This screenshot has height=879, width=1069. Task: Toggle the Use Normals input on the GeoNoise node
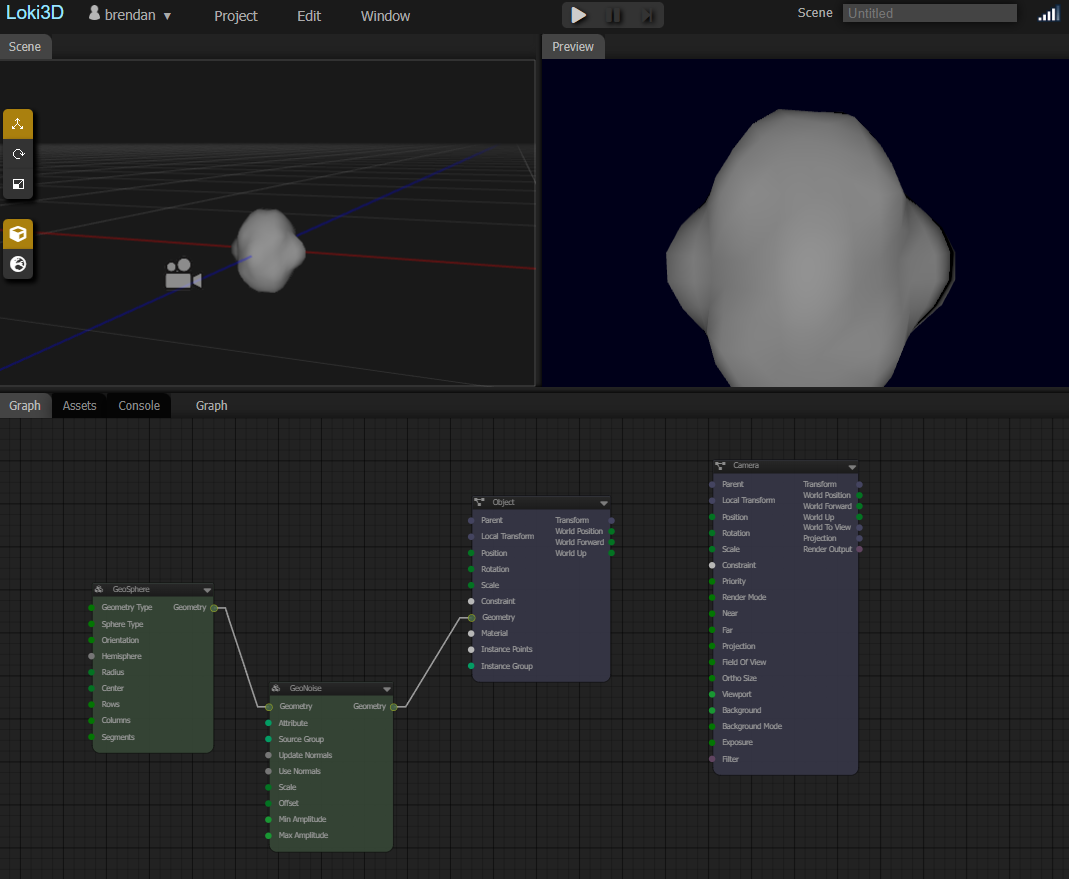click(266, 771)
